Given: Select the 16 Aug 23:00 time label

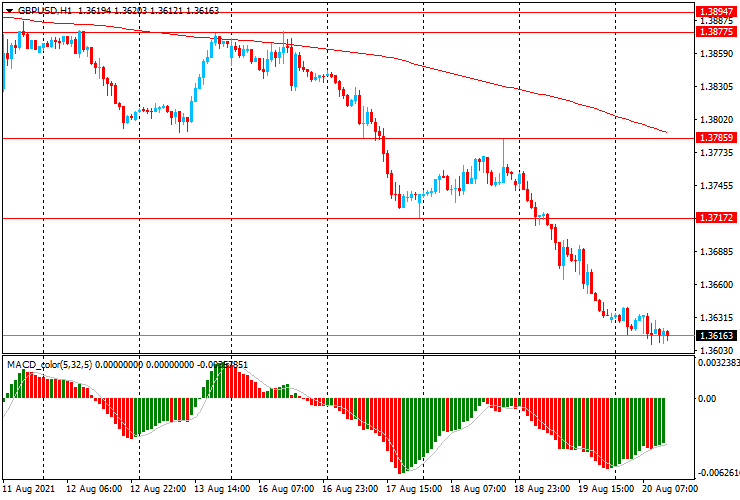Looking at the screenshot, I should 350,488.
